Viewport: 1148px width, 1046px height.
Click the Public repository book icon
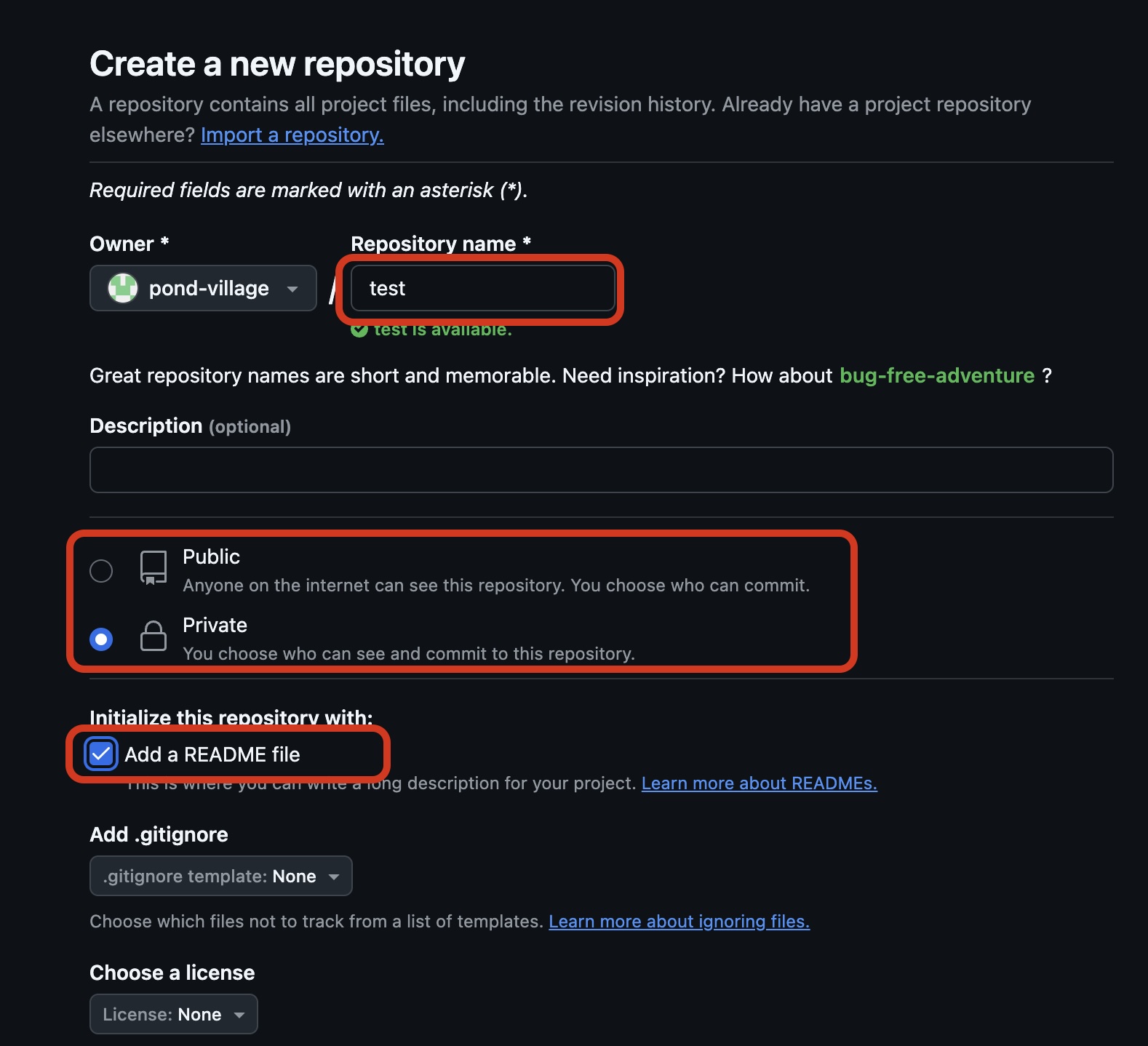(153, 567)
